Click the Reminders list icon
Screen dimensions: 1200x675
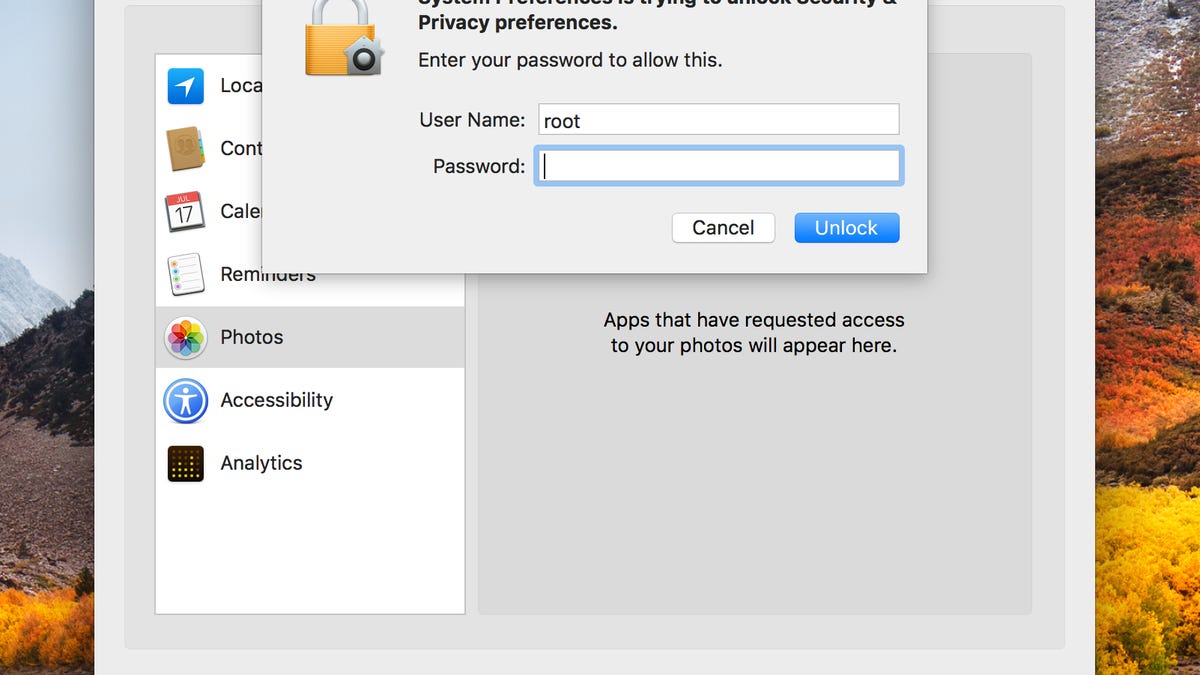pos(185,275)
